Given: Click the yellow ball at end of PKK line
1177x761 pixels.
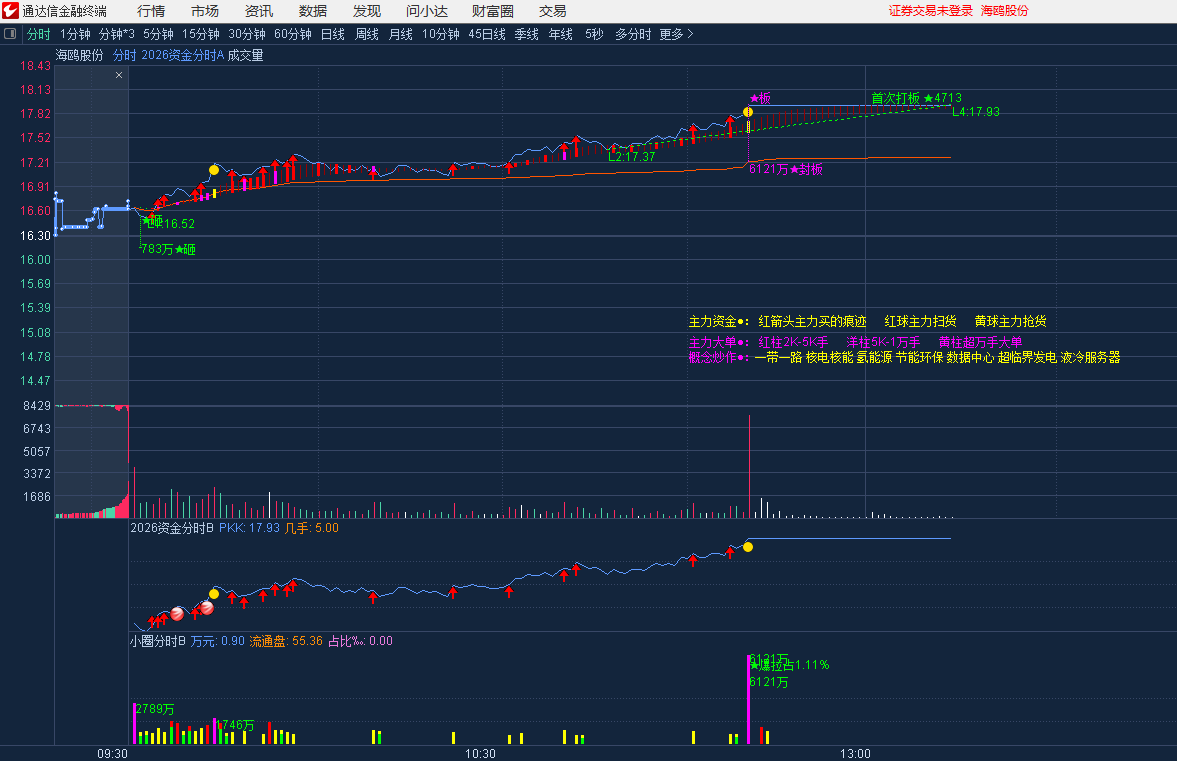Looking at the screenshot, I should tap(748, 547).
